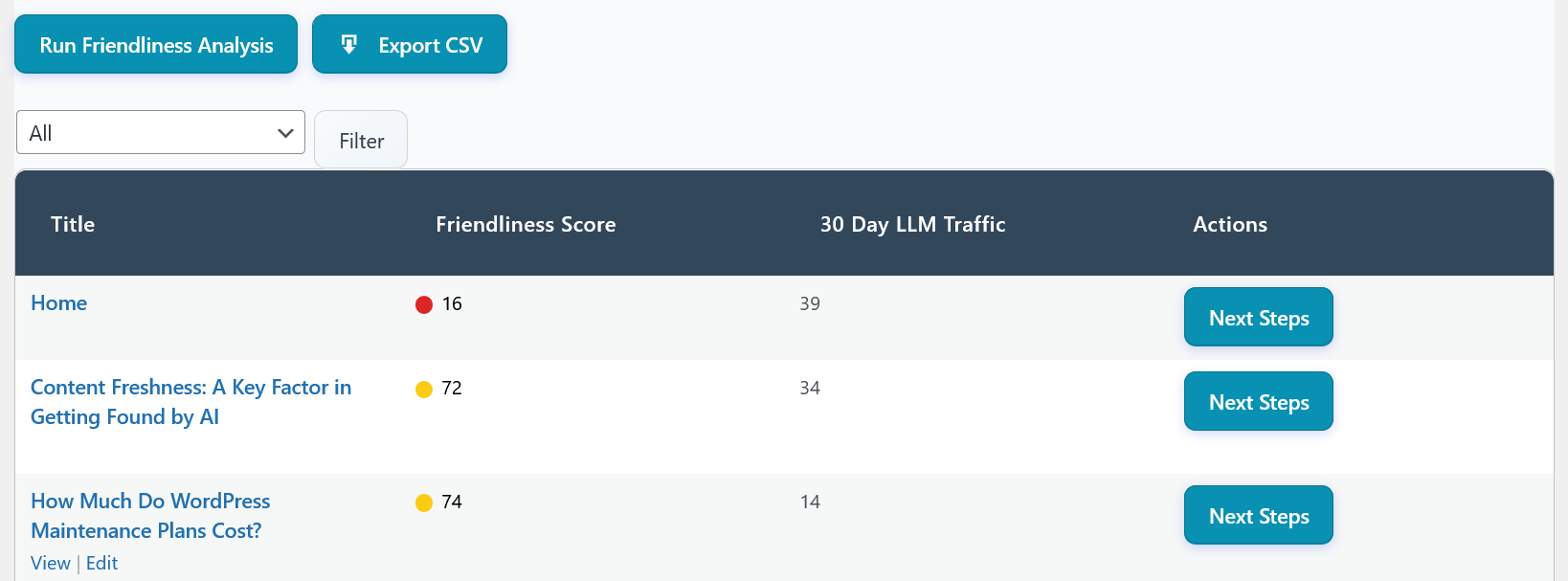The width and height of the screenshot is (1568, 581).
Task: Click the Export CSV download icon
Action: click(349, 44)
